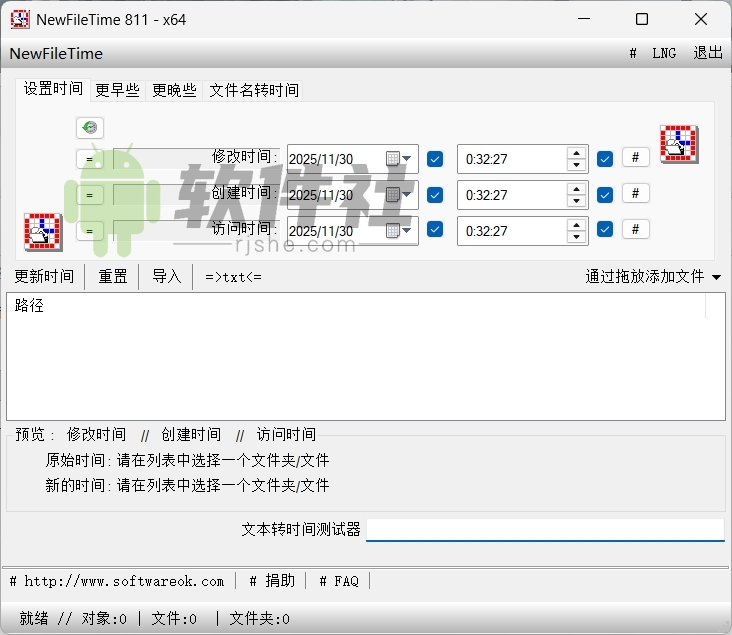
Task: Click the 更新时间 button
Action: [x=44, y=276]
